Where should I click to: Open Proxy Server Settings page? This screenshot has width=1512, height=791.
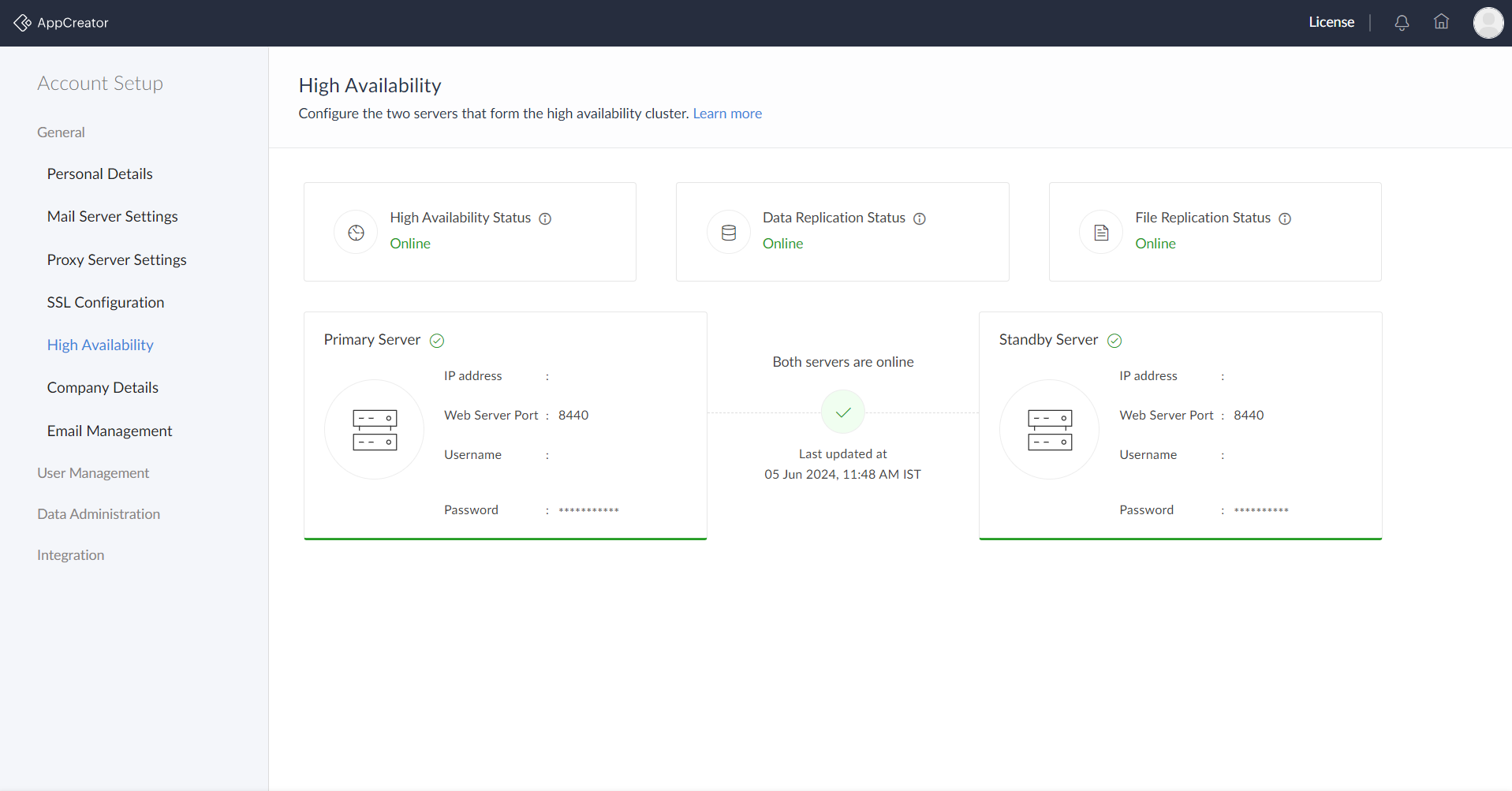click(117, 259)
